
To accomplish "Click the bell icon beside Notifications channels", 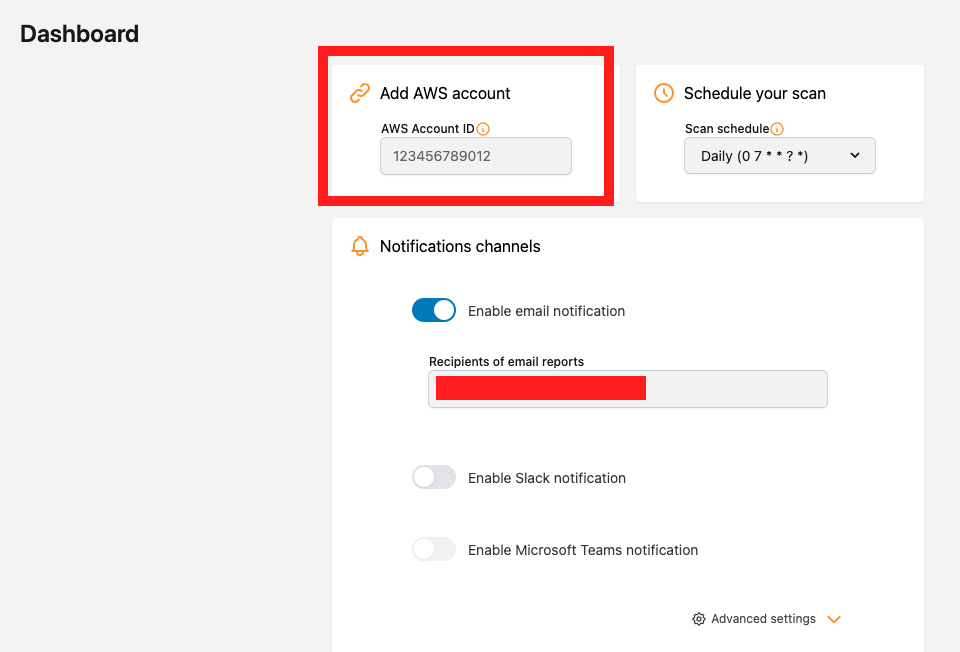I will click(x=359, y=246).
